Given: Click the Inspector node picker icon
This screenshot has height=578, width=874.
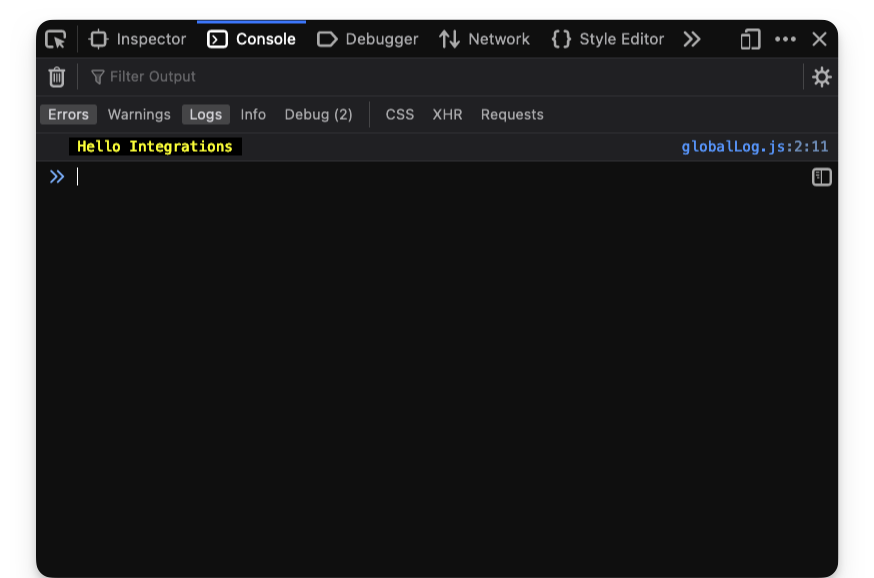Looking at the screenshot, I should pos(57,39).
